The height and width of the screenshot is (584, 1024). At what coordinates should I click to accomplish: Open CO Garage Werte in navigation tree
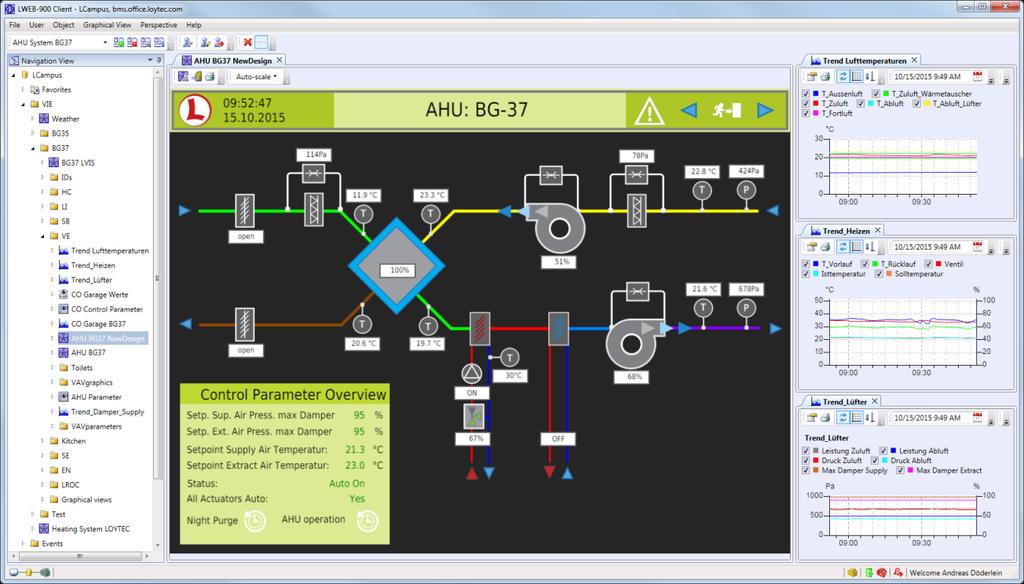pyautogui.click(x=99, y=295)
